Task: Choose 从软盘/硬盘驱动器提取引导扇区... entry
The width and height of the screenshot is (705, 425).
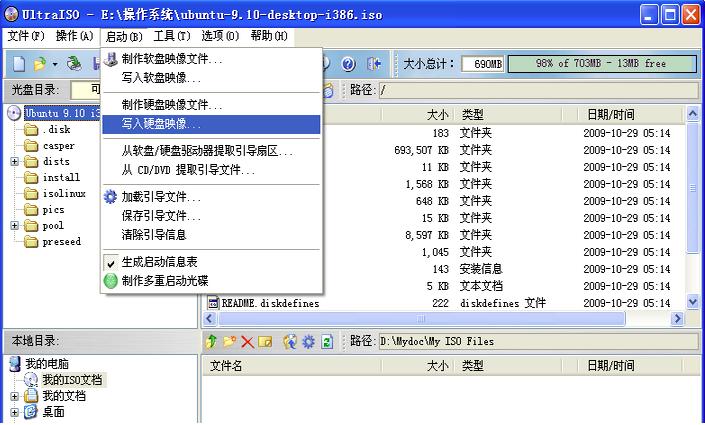Action: pos(211,151)
